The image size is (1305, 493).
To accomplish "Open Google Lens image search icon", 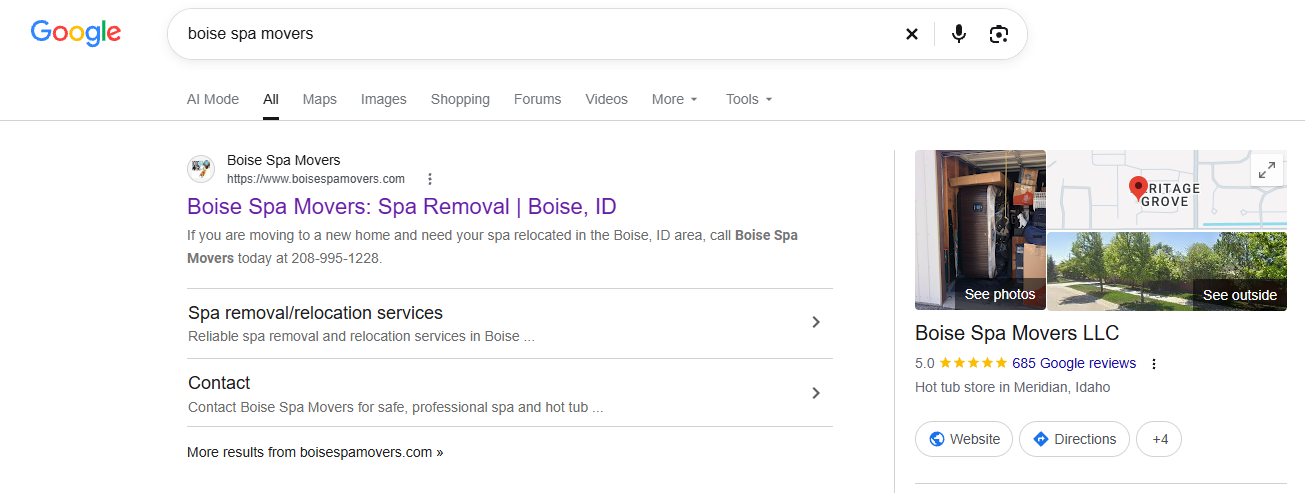I will 998,34.
